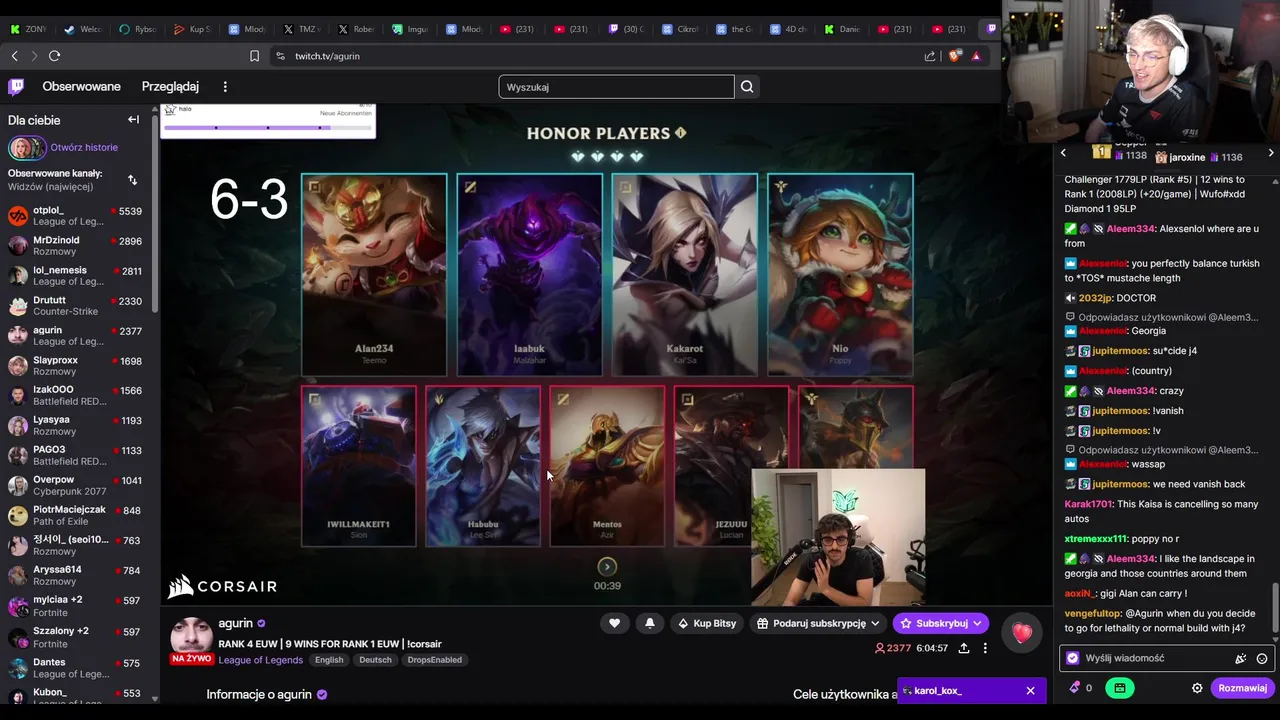Image resolution: width=1280 pixels, height=720 pixels.
Task: Honor Kakarot's Kai'Sa card
Action: pyautogui.click(x=684, y=275)
